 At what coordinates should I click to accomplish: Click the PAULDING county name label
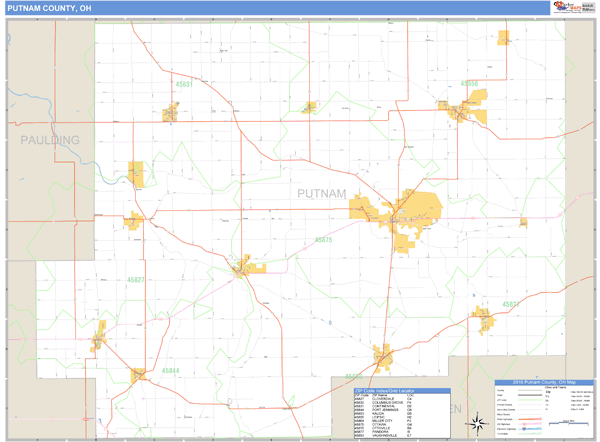tap(49, 140)
